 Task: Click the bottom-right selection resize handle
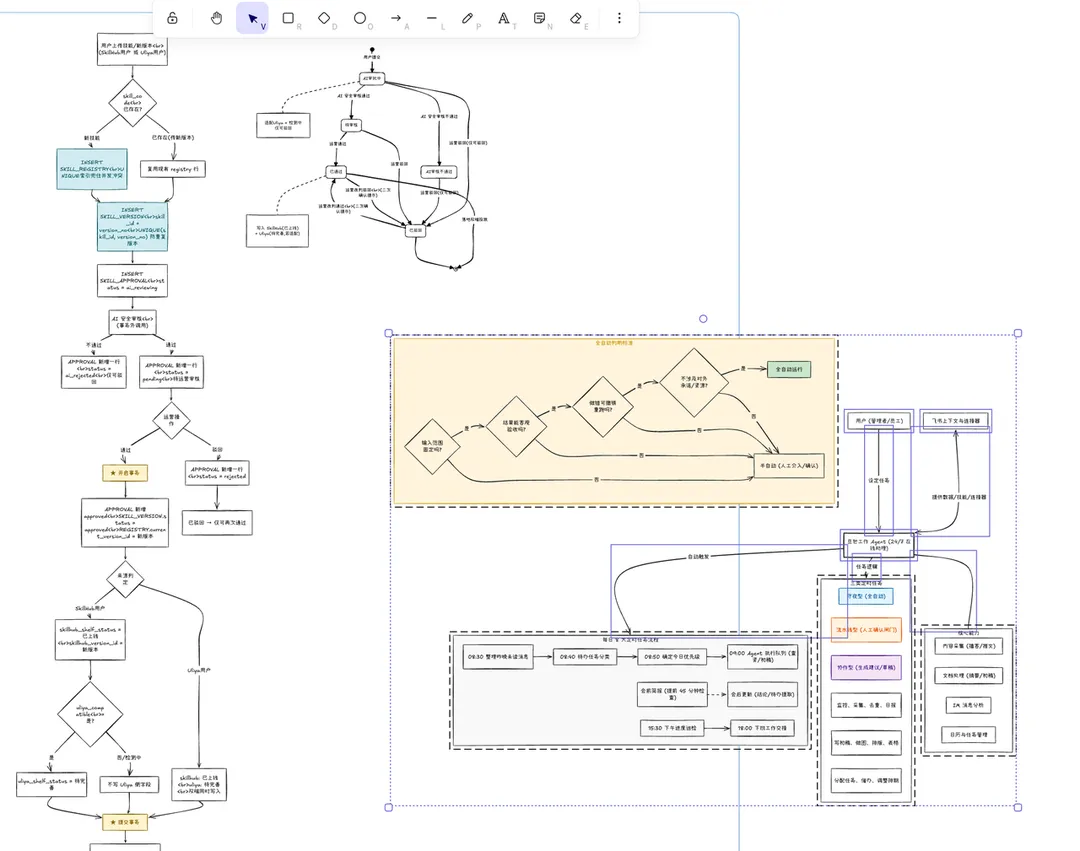(1018, 807)
